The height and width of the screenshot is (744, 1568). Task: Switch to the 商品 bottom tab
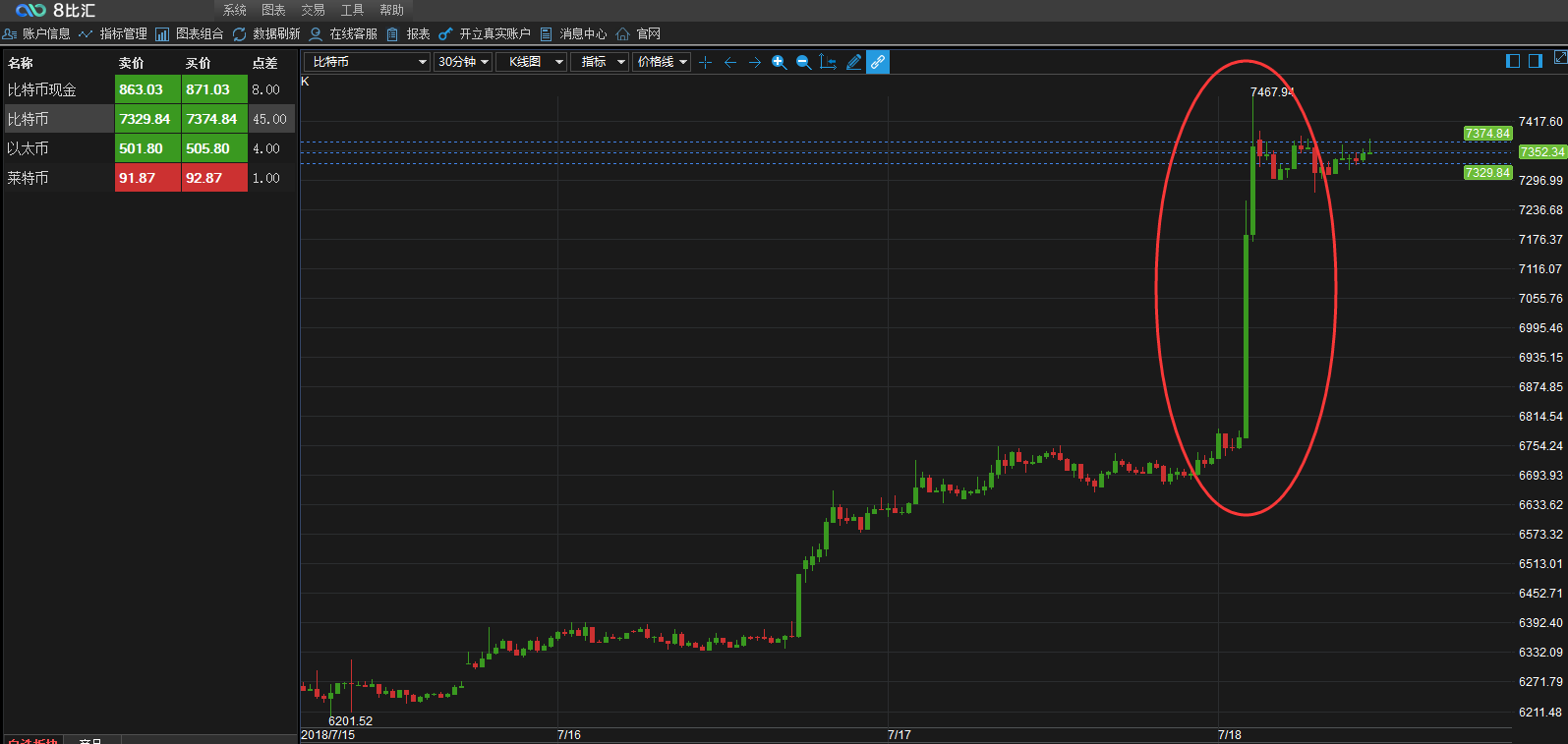coord(91,740)
